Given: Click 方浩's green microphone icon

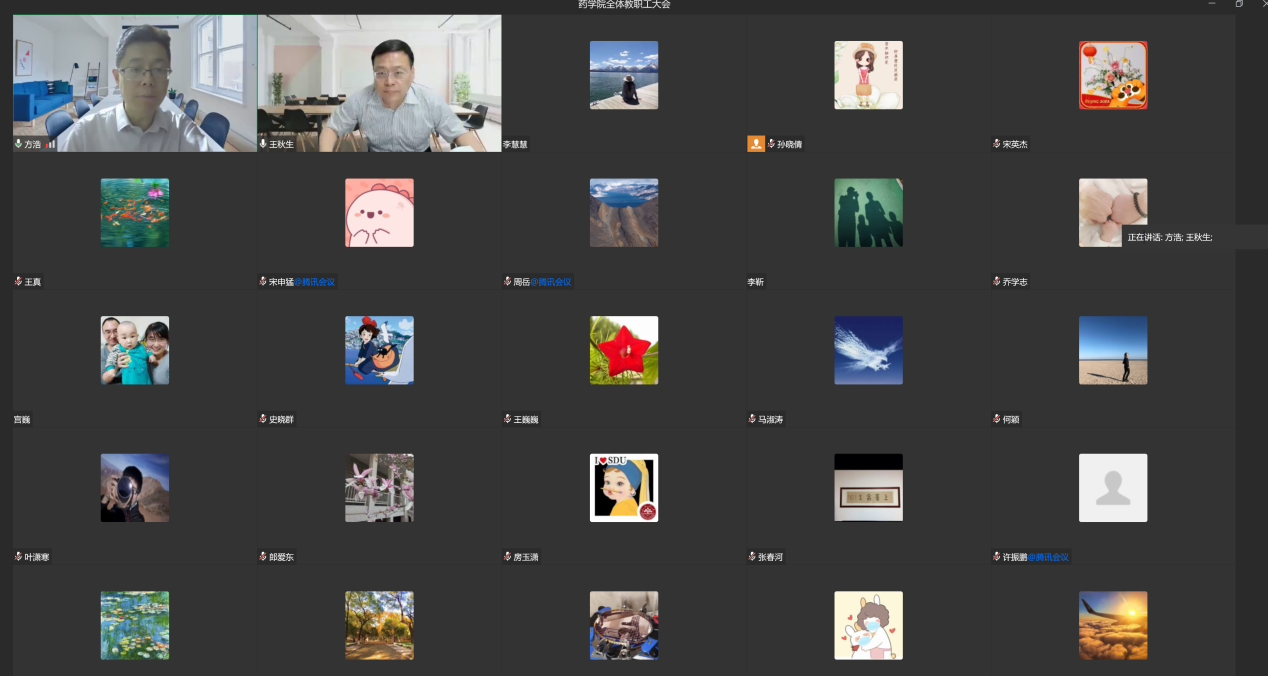Looking at the screenshot, I should click(18, 144).
